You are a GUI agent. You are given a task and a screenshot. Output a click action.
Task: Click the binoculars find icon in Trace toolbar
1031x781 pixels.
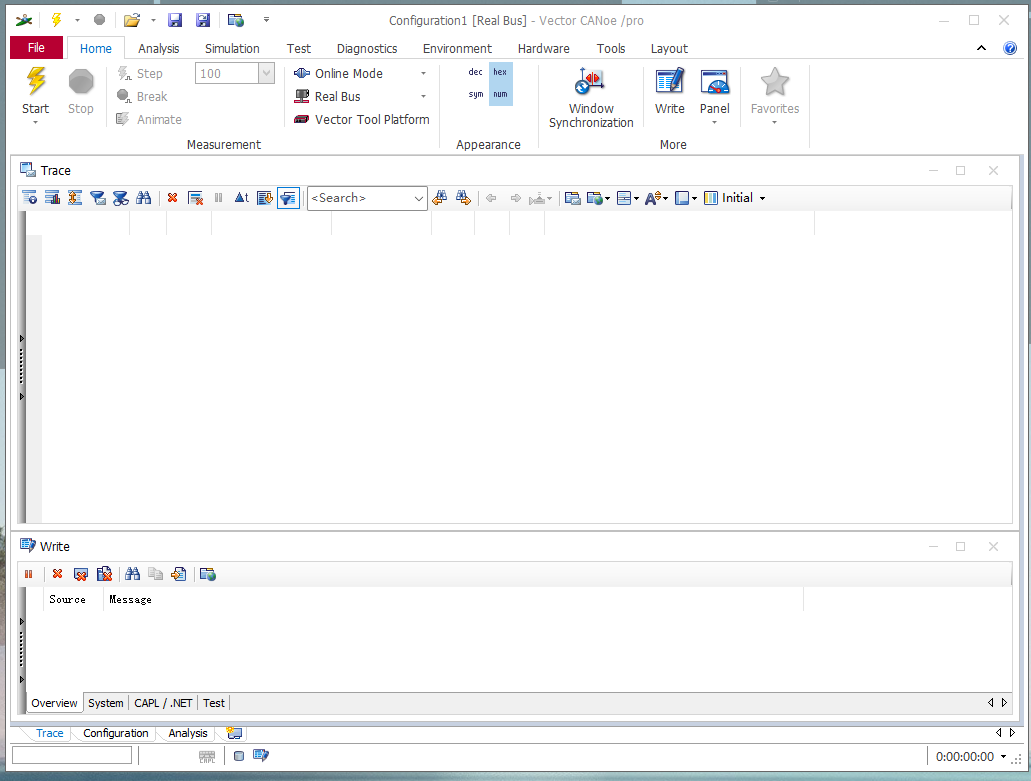[143, 198]
